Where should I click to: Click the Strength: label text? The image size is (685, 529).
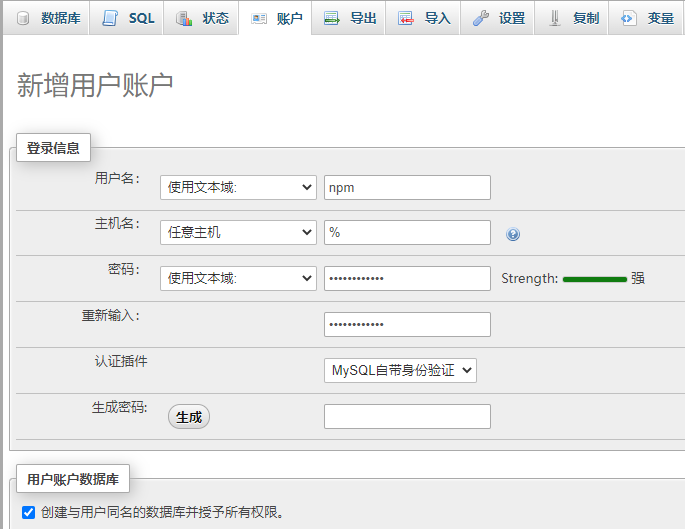(x=529, y=278)
